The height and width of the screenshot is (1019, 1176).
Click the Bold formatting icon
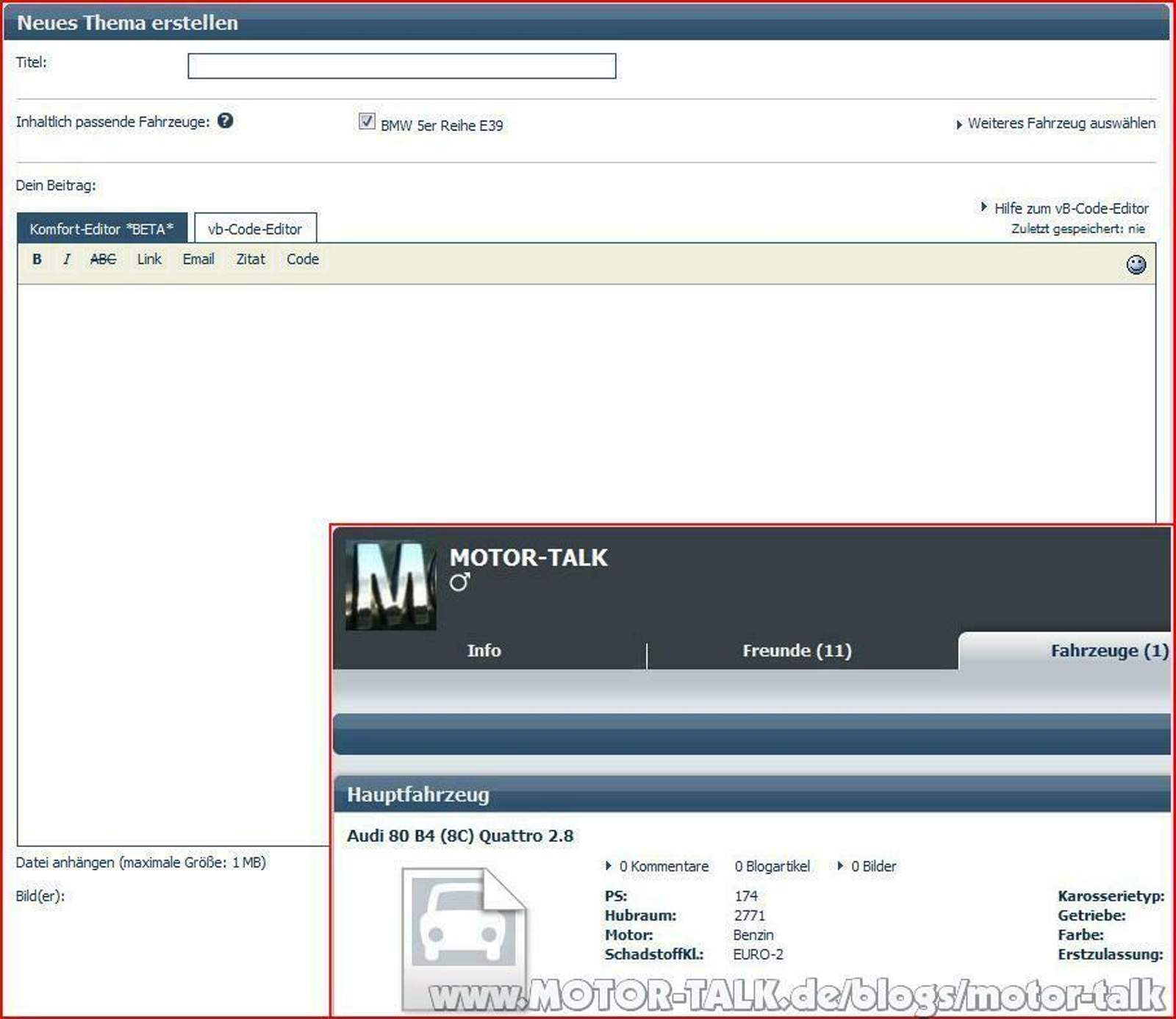click(37, 260)
